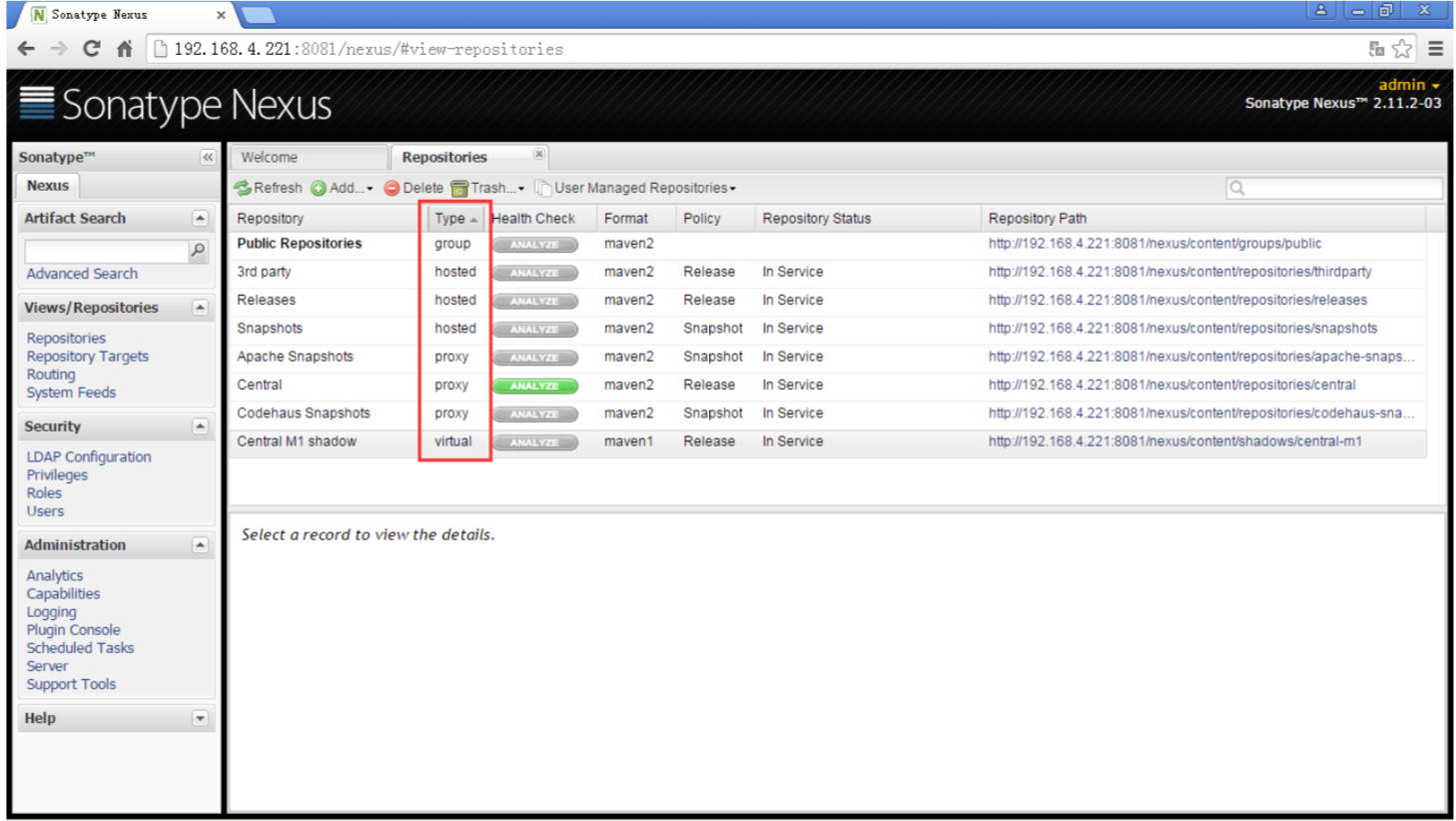The width and height of the screenshot is (1456, 821).
Task: Sort by the Repository column header
Action: pyautogui.click(x=329, y=219)
